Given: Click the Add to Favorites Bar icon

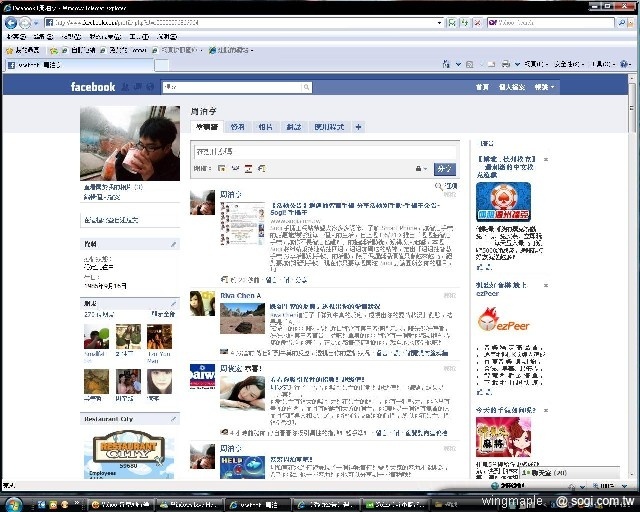Looking at the screenshot, I should [53, 51].
